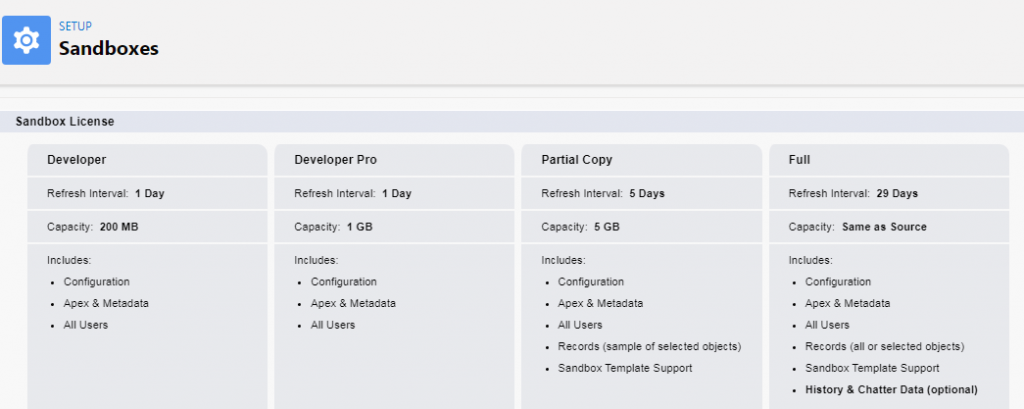Click Records (sample of selected objects) item
1024x409 pixels.
tap(649, 346)
